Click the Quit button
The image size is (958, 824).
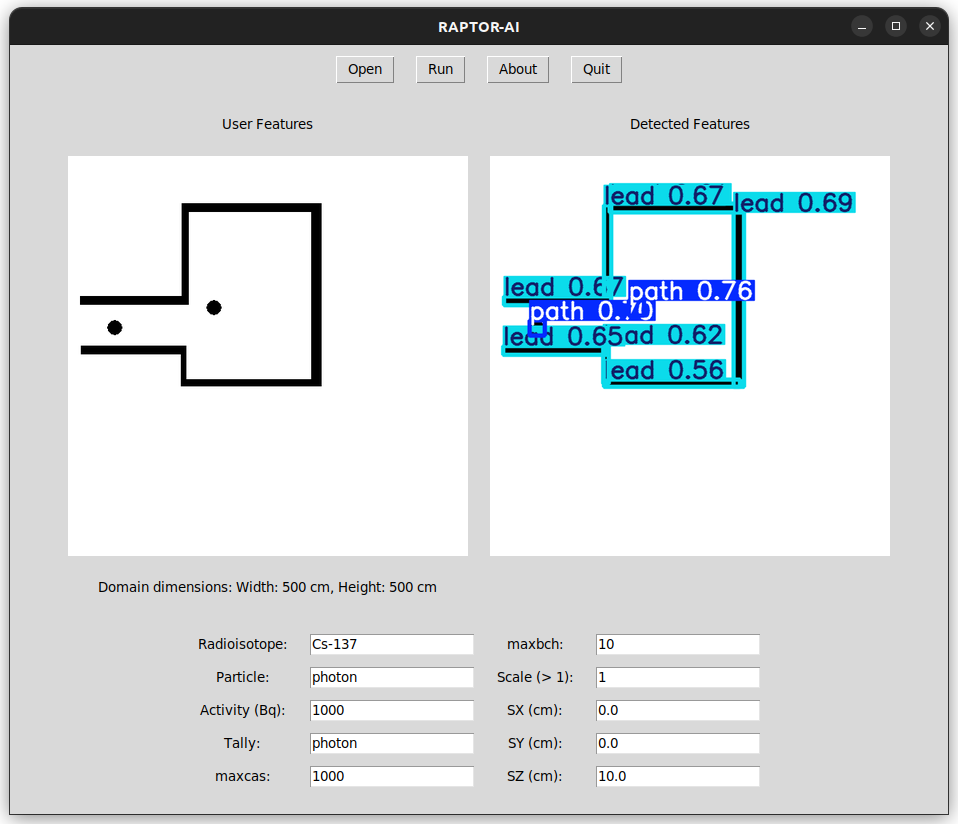[x=596, y=69]
